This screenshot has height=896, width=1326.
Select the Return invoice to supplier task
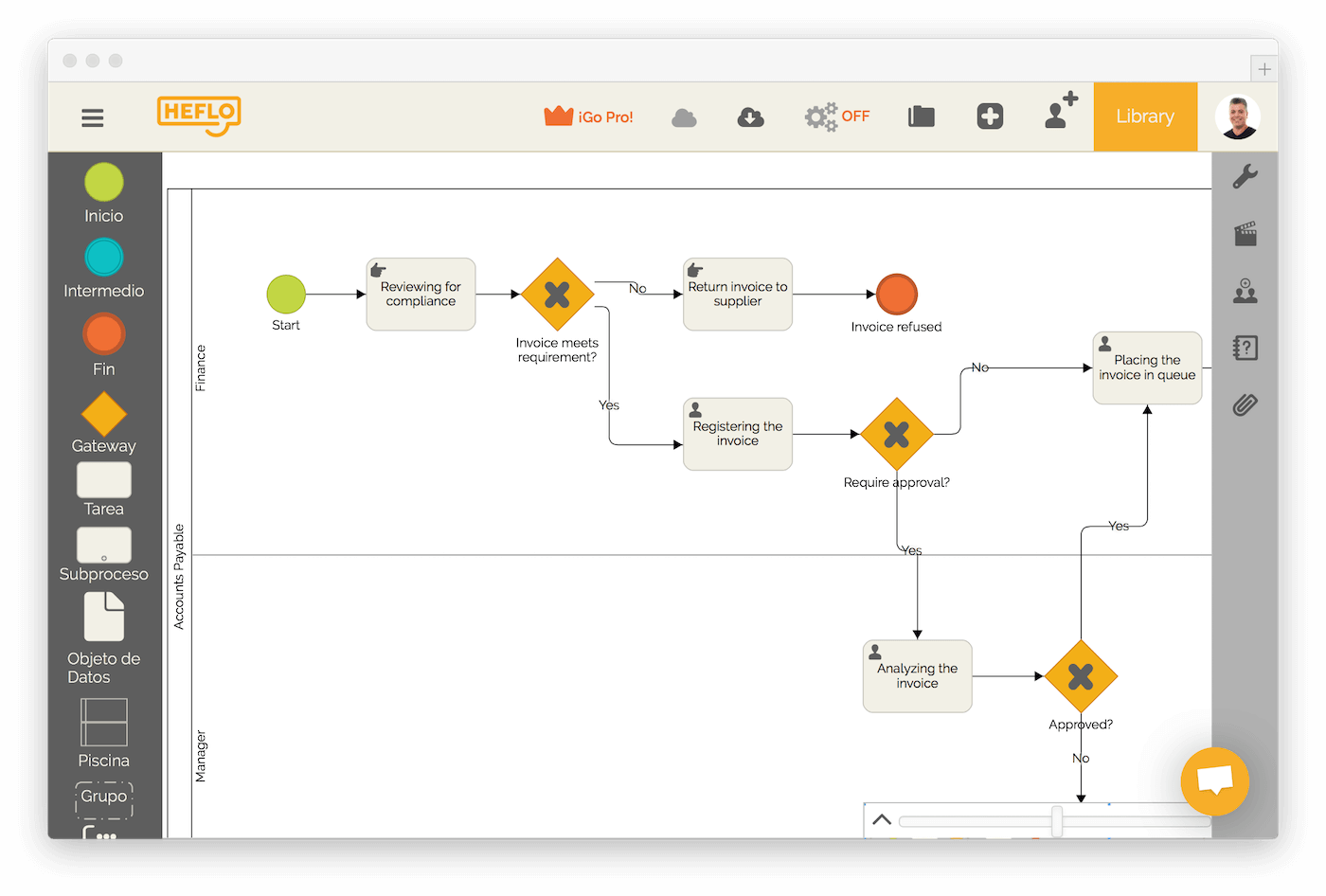[x=738, y=295]
